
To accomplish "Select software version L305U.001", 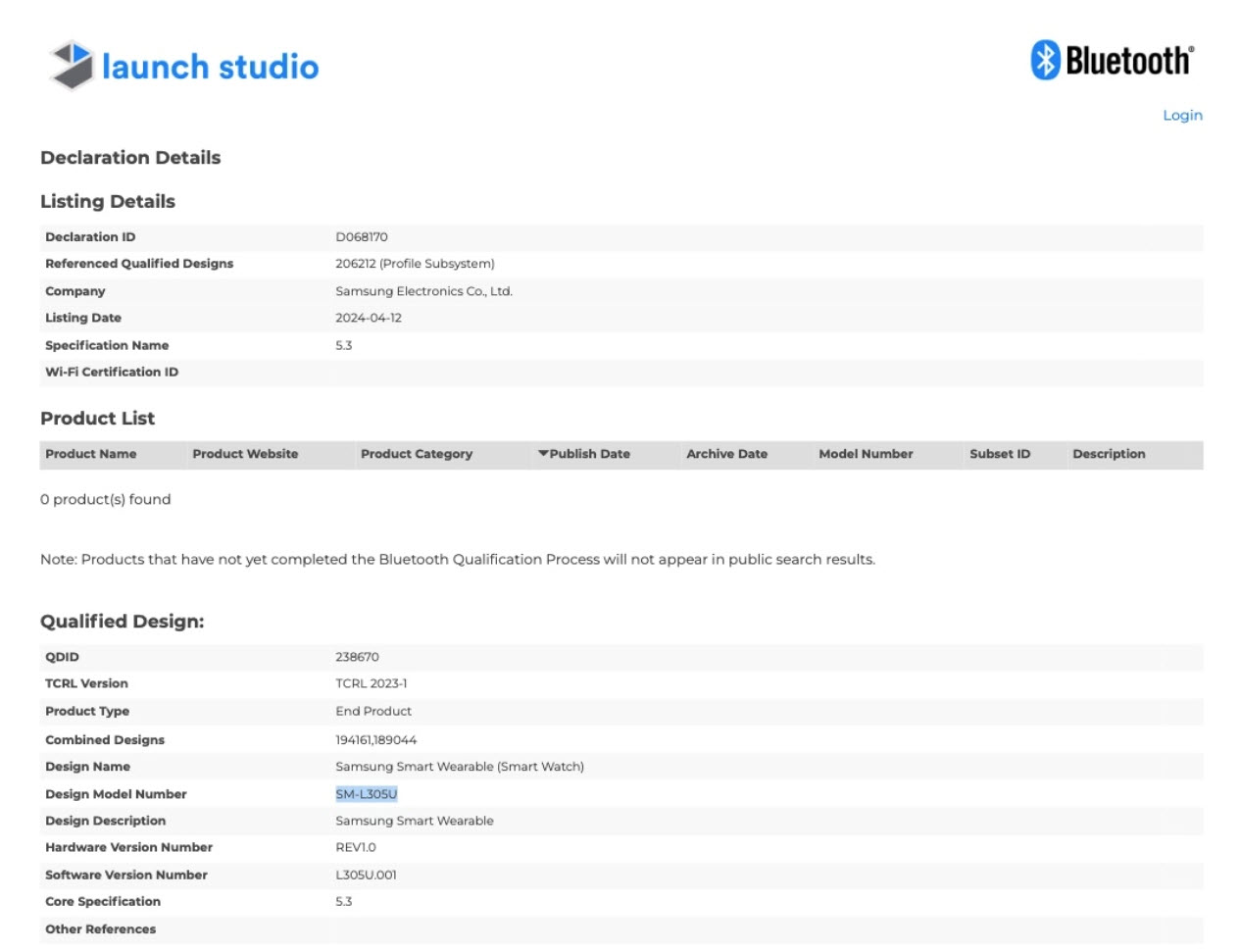I will (367, 875).
